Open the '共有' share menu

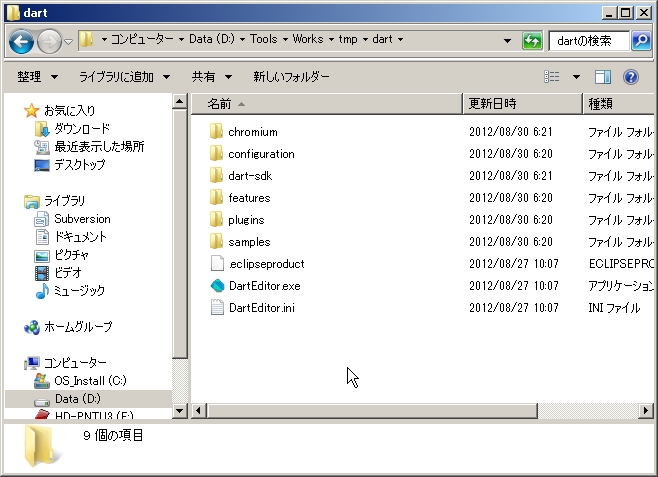coord(212,77)
